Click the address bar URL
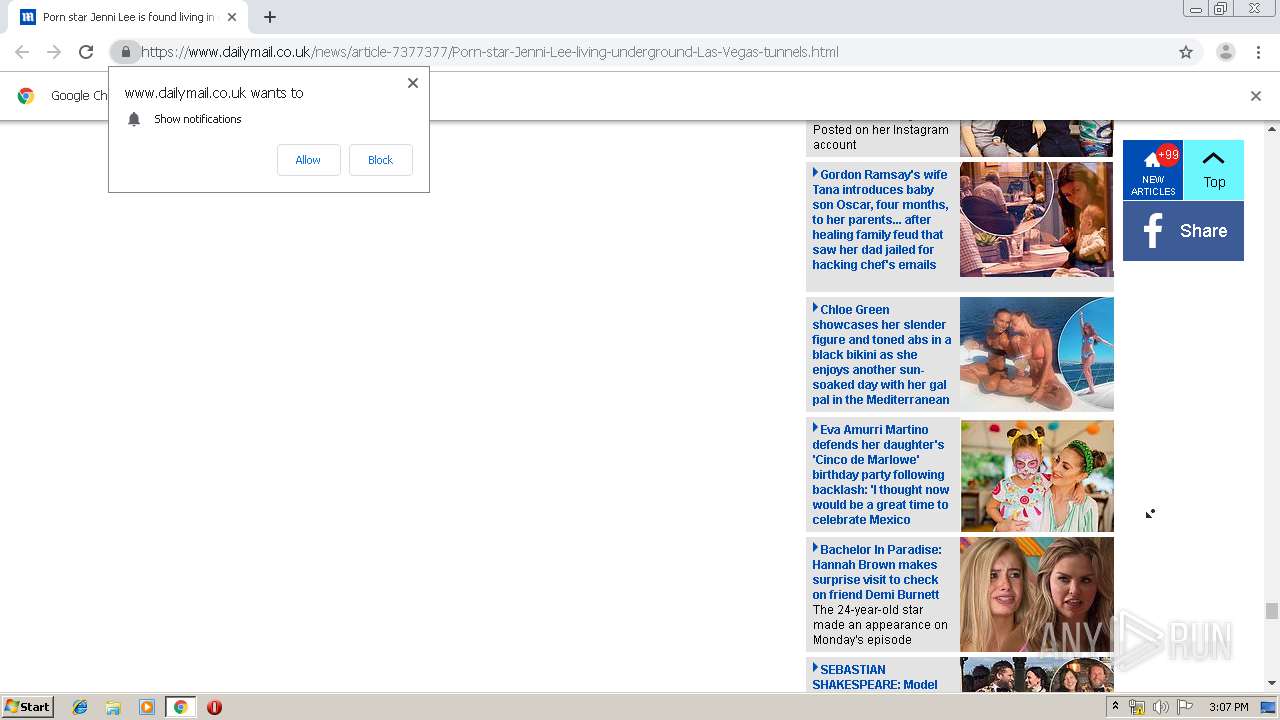Viewport: 1280px width, 720px height. coord(490,52)
